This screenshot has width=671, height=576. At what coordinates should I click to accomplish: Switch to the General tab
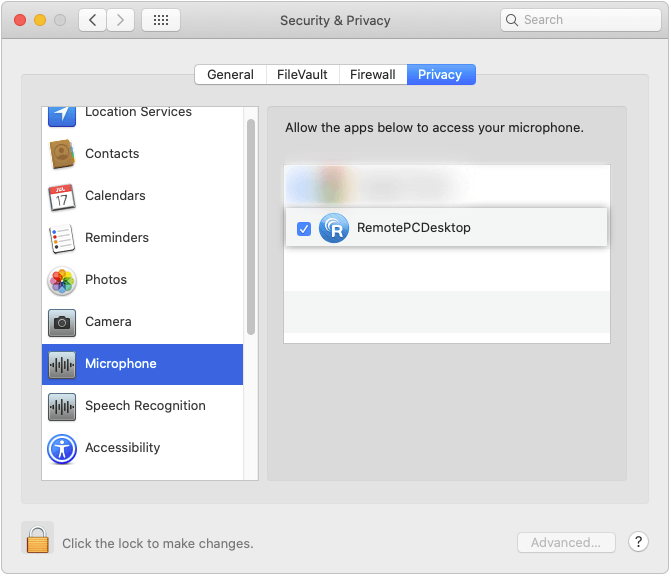pyautogui.click(x=230, y=74)
